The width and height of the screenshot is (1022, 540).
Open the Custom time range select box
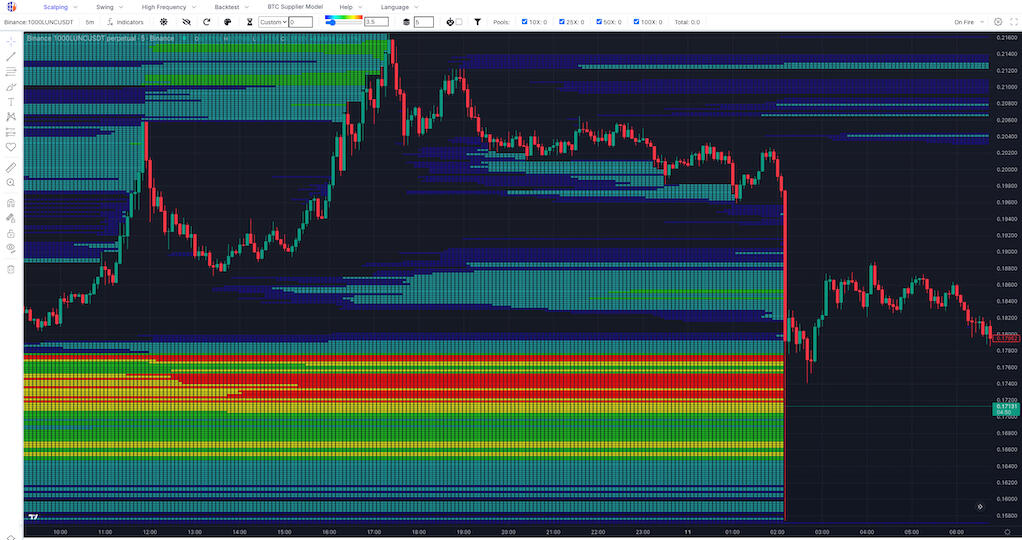click(273, 22)
